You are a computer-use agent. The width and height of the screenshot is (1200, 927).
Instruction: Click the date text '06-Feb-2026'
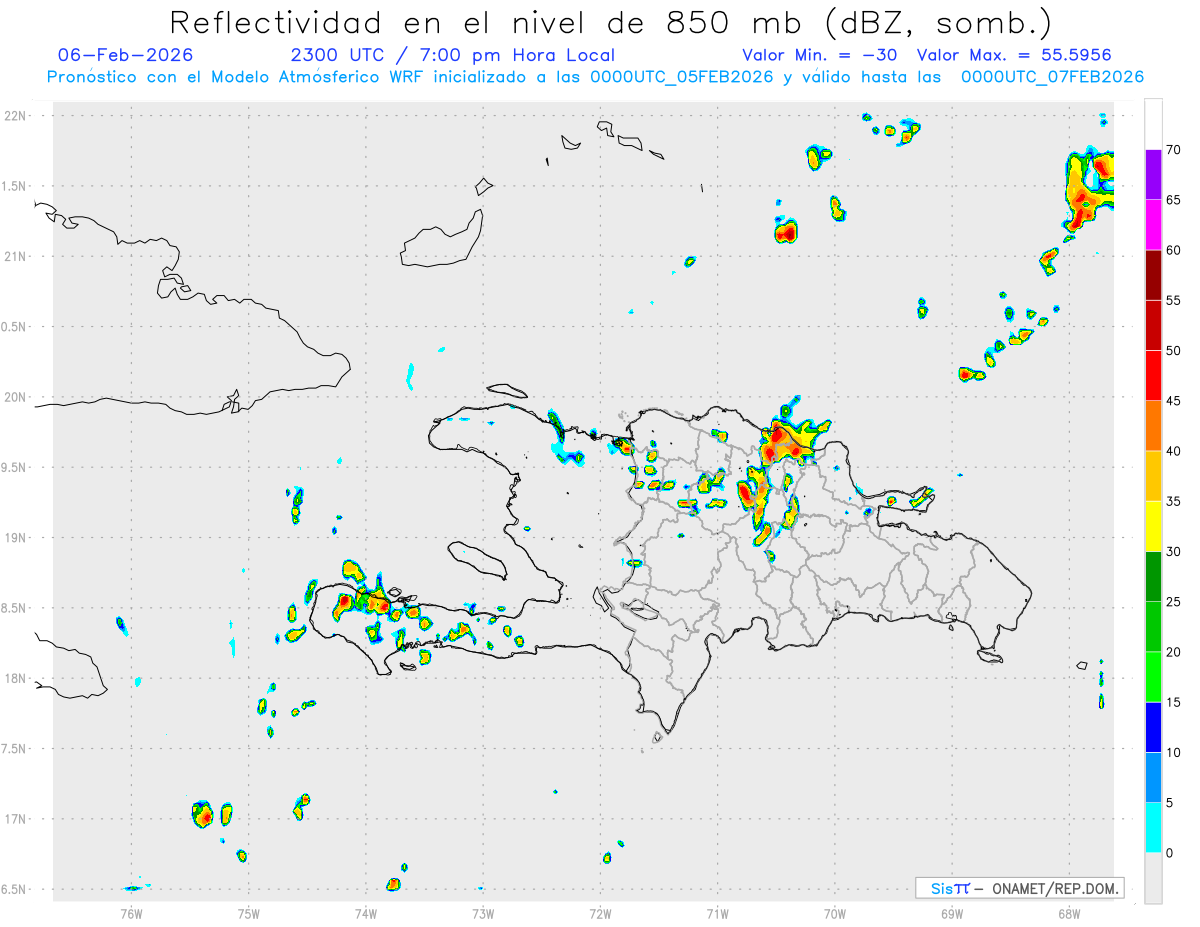(126, 55)
